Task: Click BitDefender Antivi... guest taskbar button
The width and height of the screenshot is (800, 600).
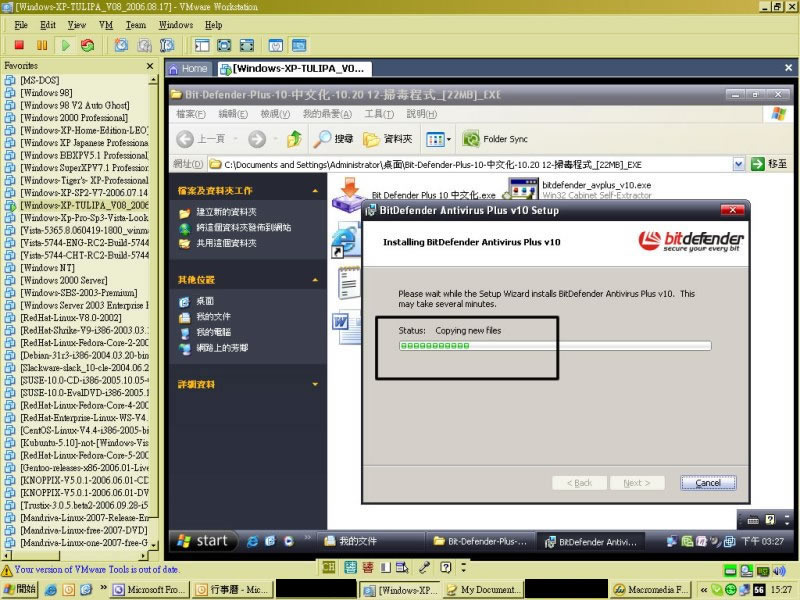Action: click(592, 542)
